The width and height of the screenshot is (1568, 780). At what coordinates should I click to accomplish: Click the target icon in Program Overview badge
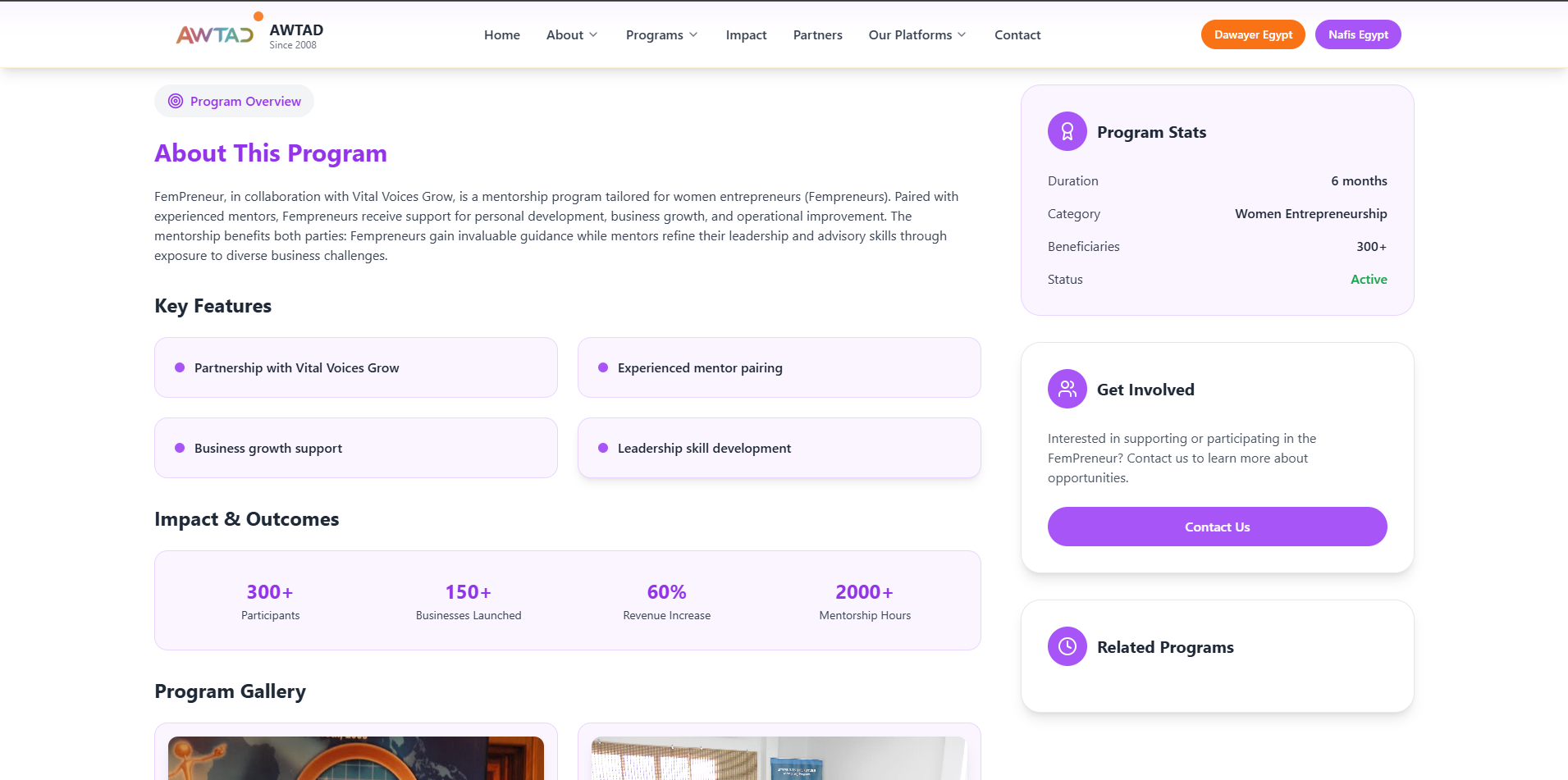click(x=176, y=101)
